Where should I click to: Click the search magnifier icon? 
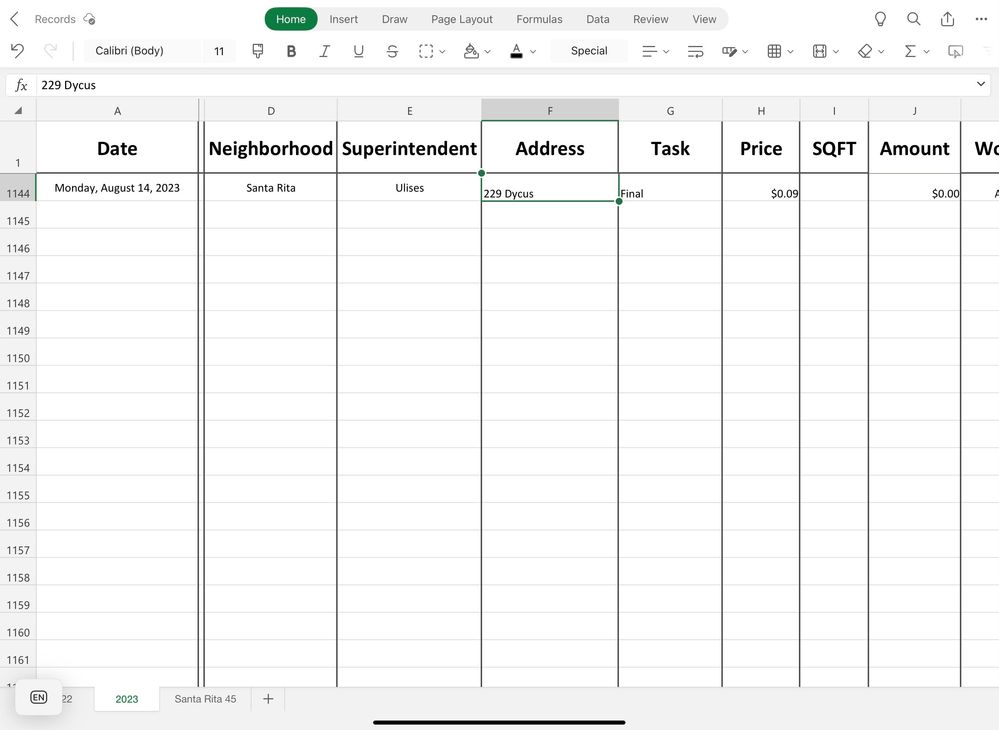(914, 19)
